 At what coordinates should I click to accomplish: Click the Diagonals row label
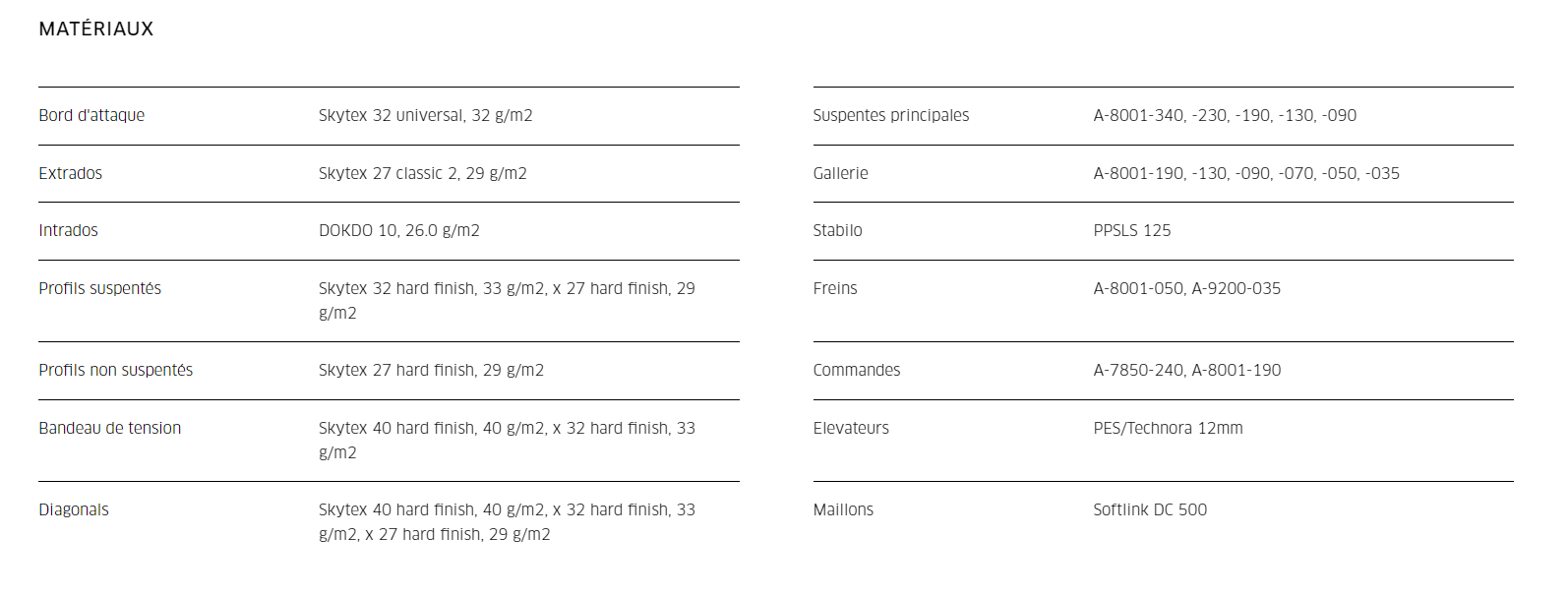coord(74,509)
